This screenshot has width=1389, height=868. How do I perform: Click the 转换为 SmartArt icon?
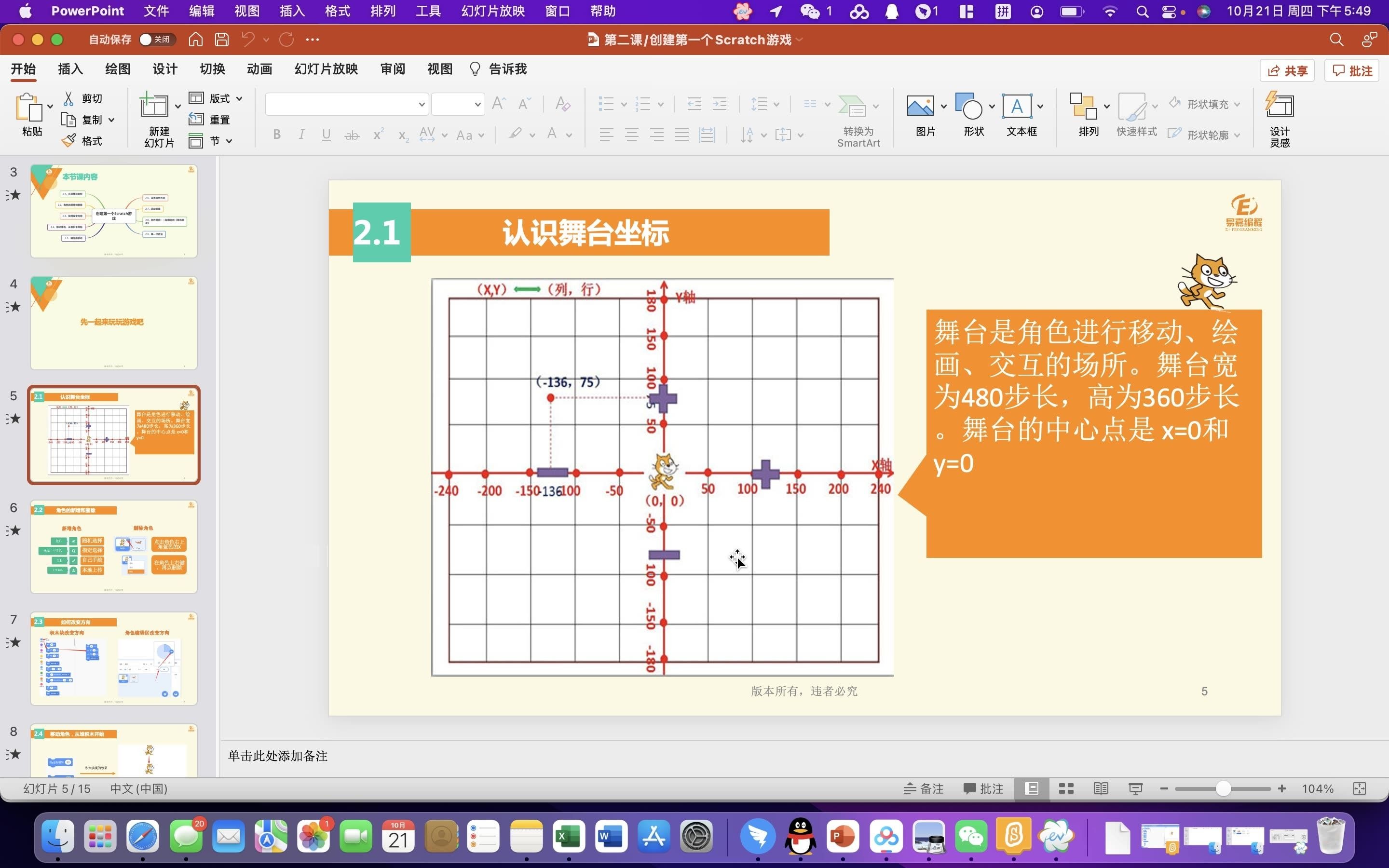tap(852, 107)
